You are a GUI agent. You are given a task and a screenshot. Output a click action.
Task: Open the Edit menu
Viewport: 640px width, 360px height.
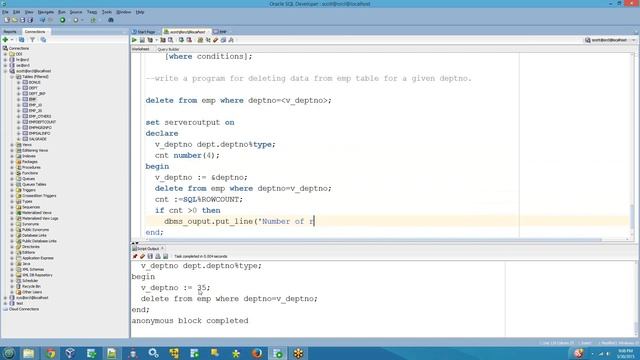(x=16, y=12)
